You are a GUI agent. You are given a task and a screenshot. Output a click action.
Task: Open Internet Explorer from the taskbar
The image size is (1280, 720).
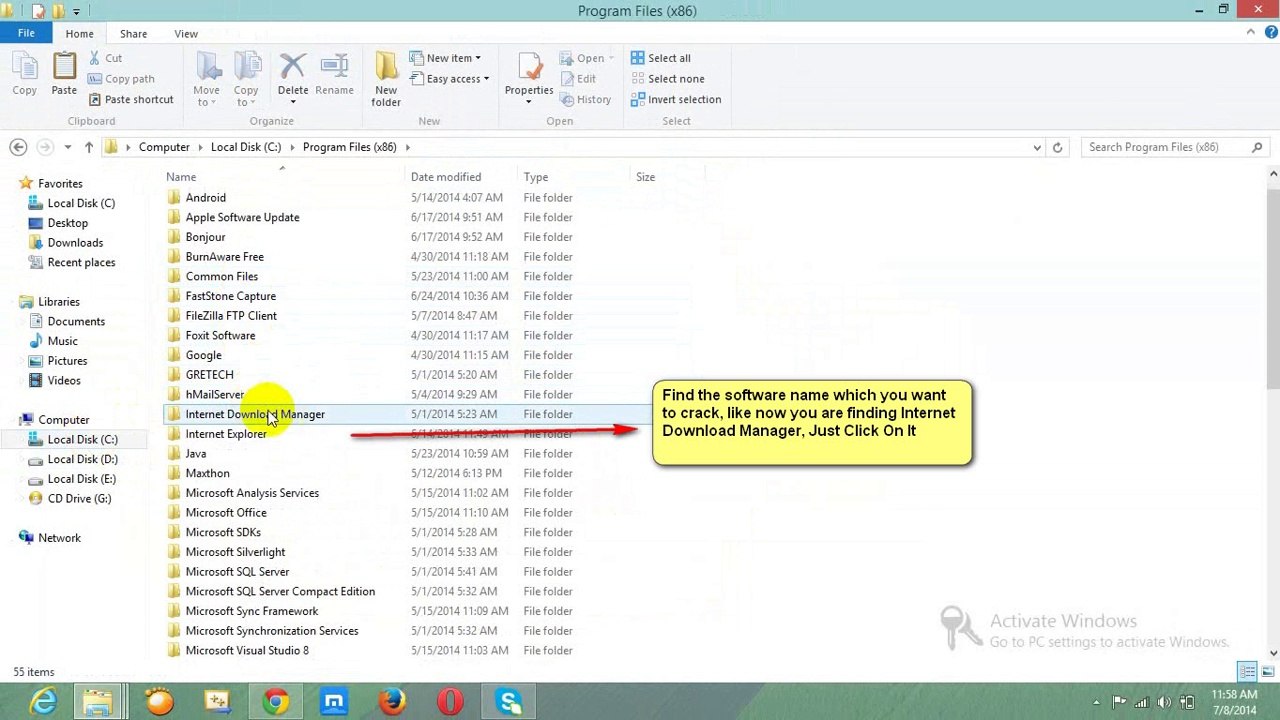point(44,702)
